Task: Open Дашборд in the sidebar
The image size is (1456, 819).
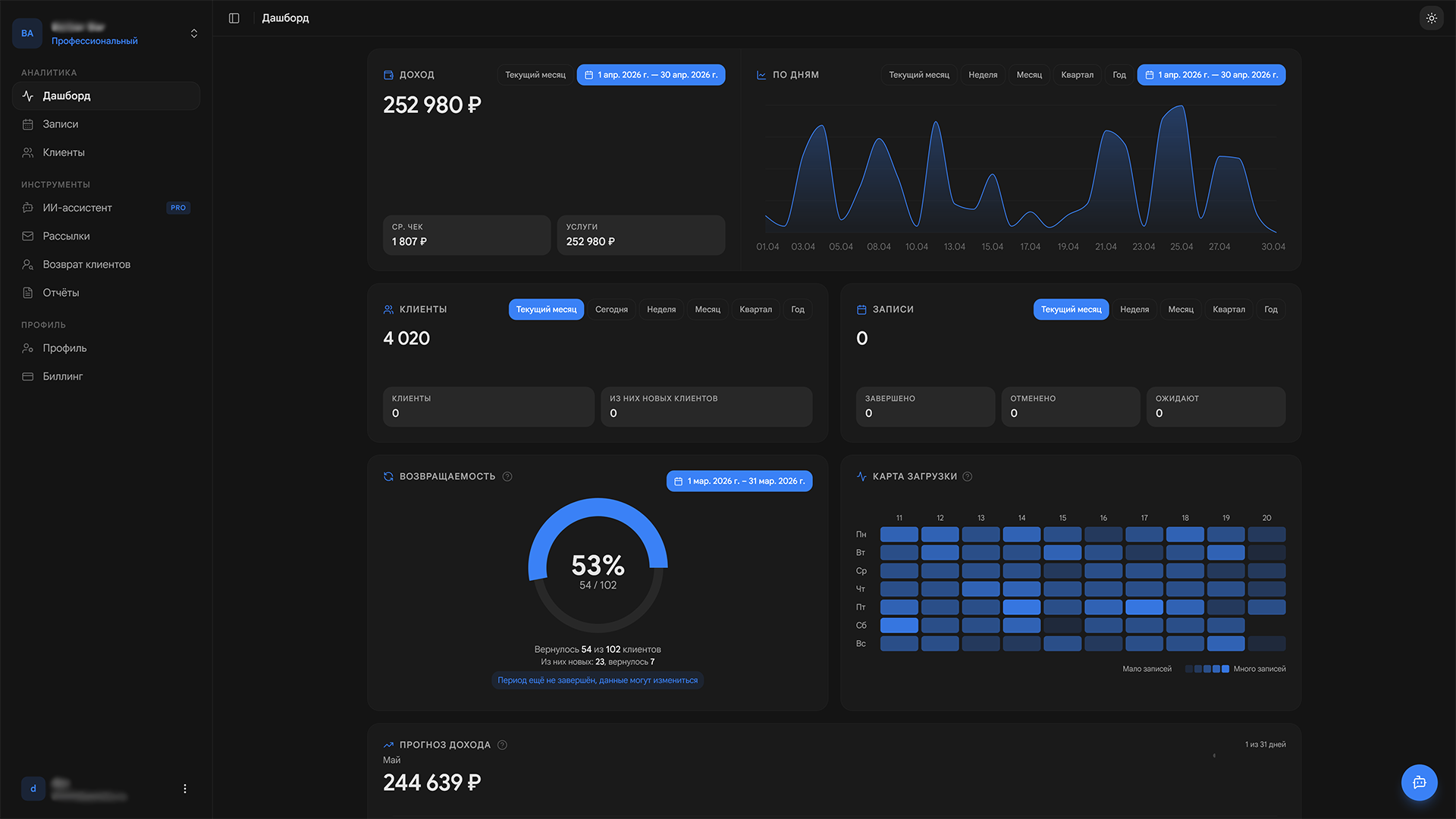Action: pyautogui.click(x=106, y=96)
